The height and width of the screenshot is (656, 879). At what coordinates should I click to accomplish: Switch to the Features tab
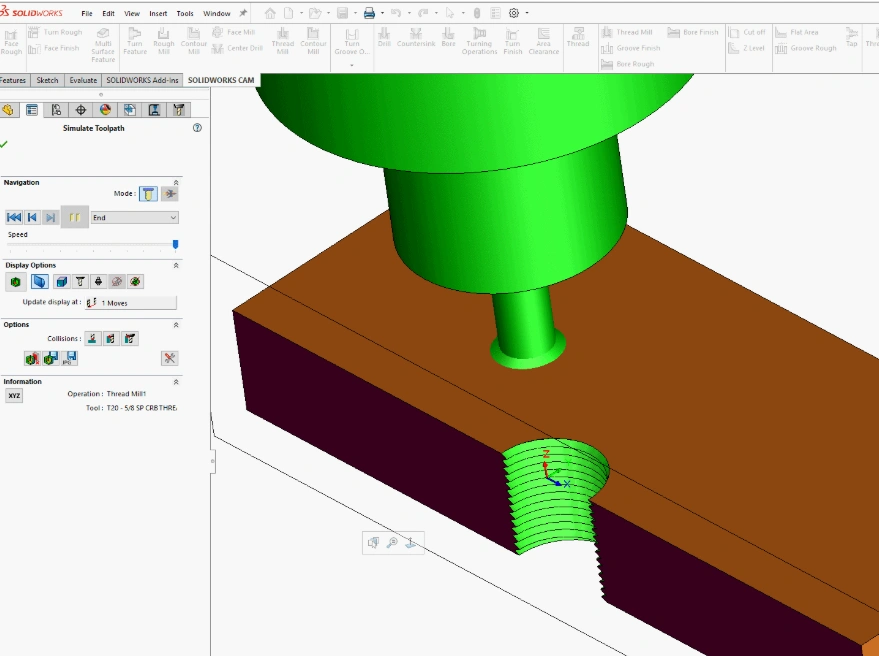click(13, 80)
